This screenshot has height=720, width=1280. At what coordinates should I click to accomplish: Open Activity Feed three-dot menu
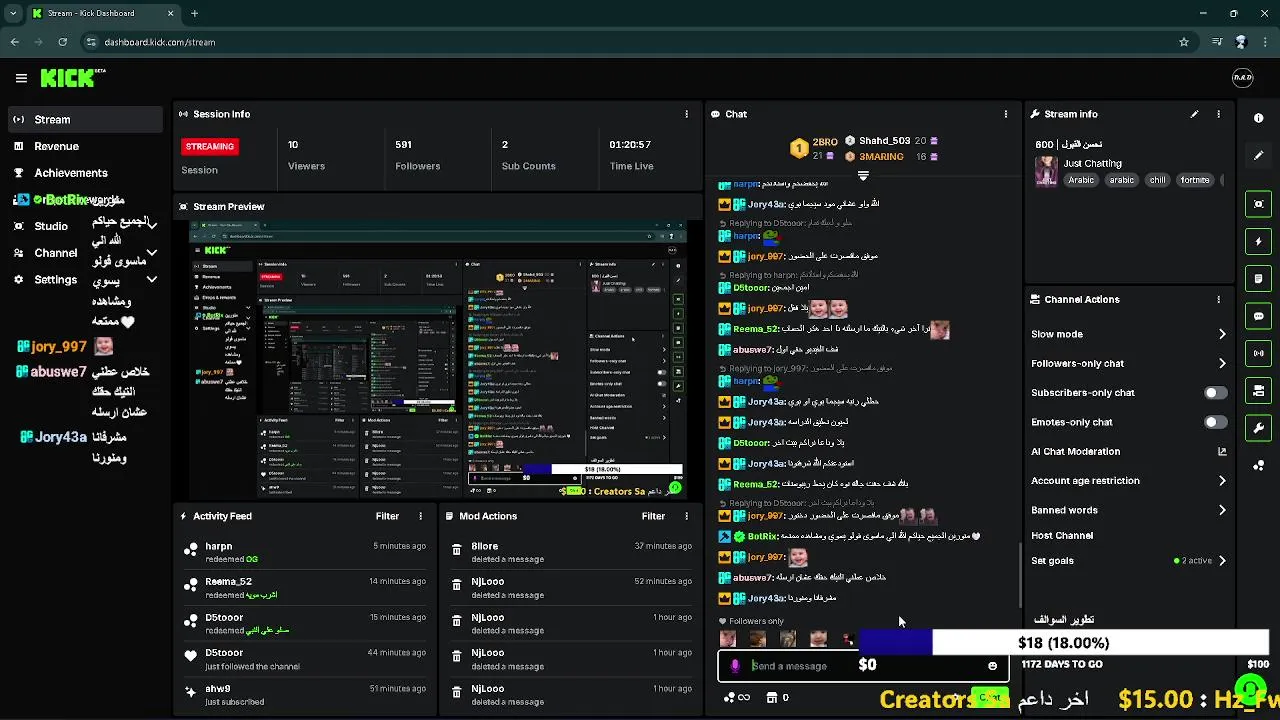click(420, 516)
